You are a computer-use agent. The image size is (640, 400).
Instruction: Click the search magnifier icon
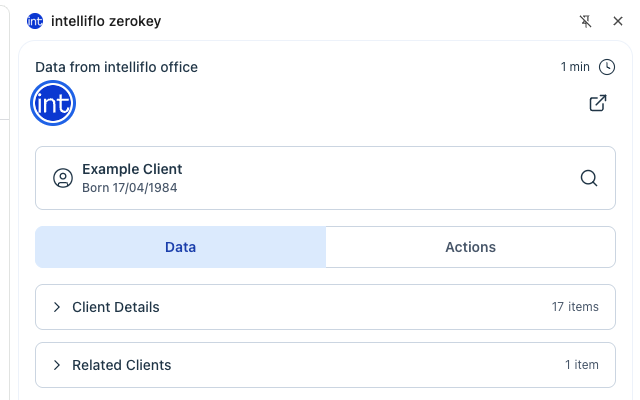pos(589,178)
